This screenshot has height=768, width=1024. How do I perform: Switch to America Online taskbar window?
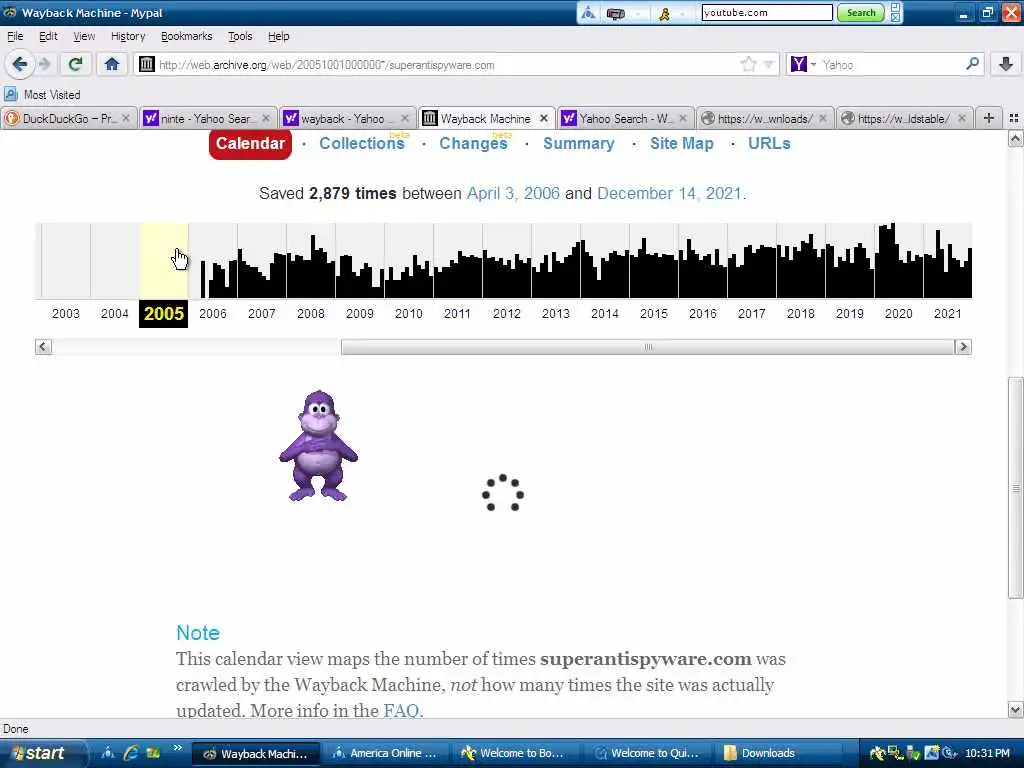(385, 753)
